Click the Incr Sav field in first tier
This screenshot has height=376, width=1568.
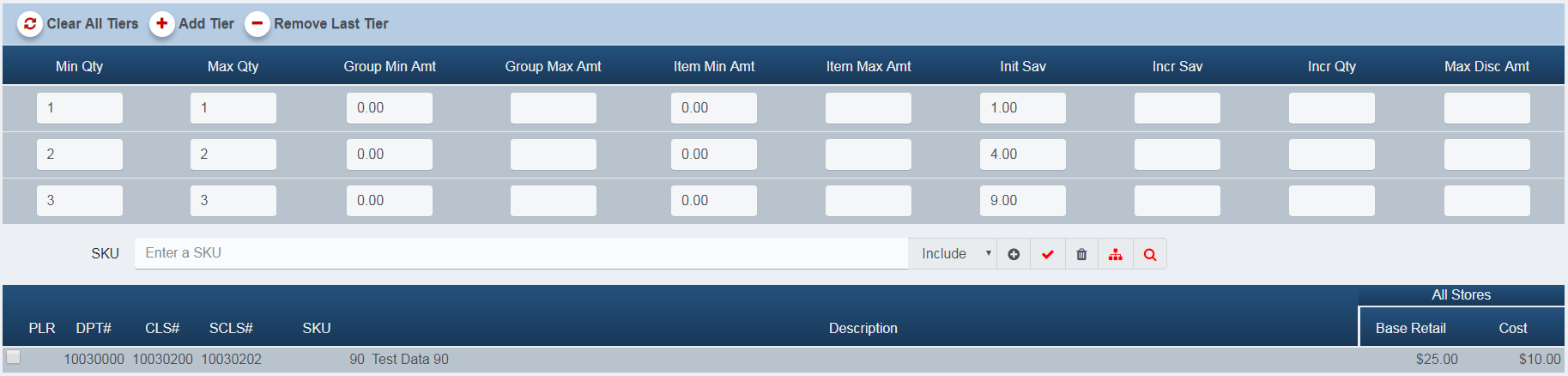point(1177,108)
